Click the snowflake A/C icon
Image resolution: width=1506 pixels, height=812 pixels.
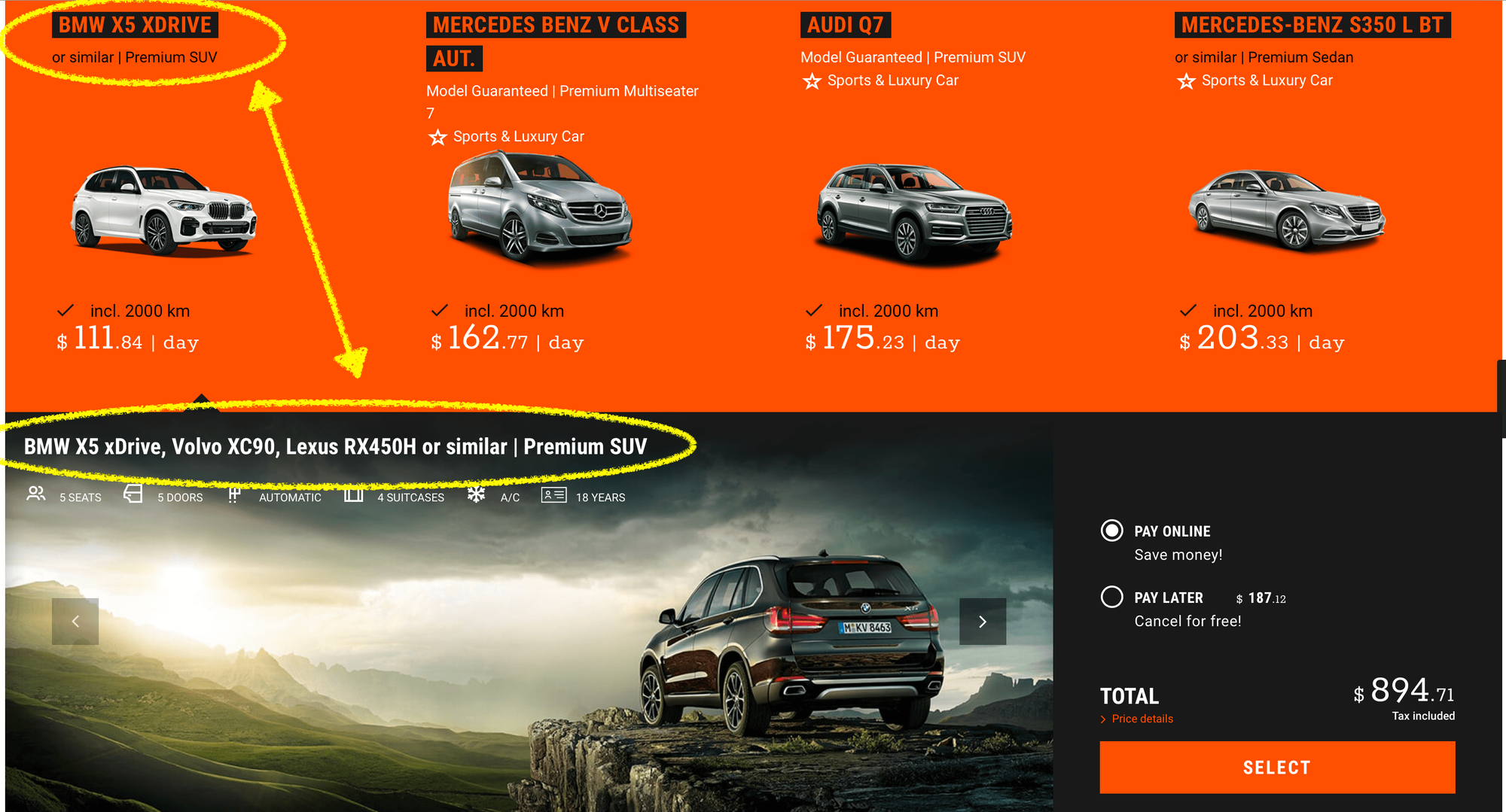476,494
